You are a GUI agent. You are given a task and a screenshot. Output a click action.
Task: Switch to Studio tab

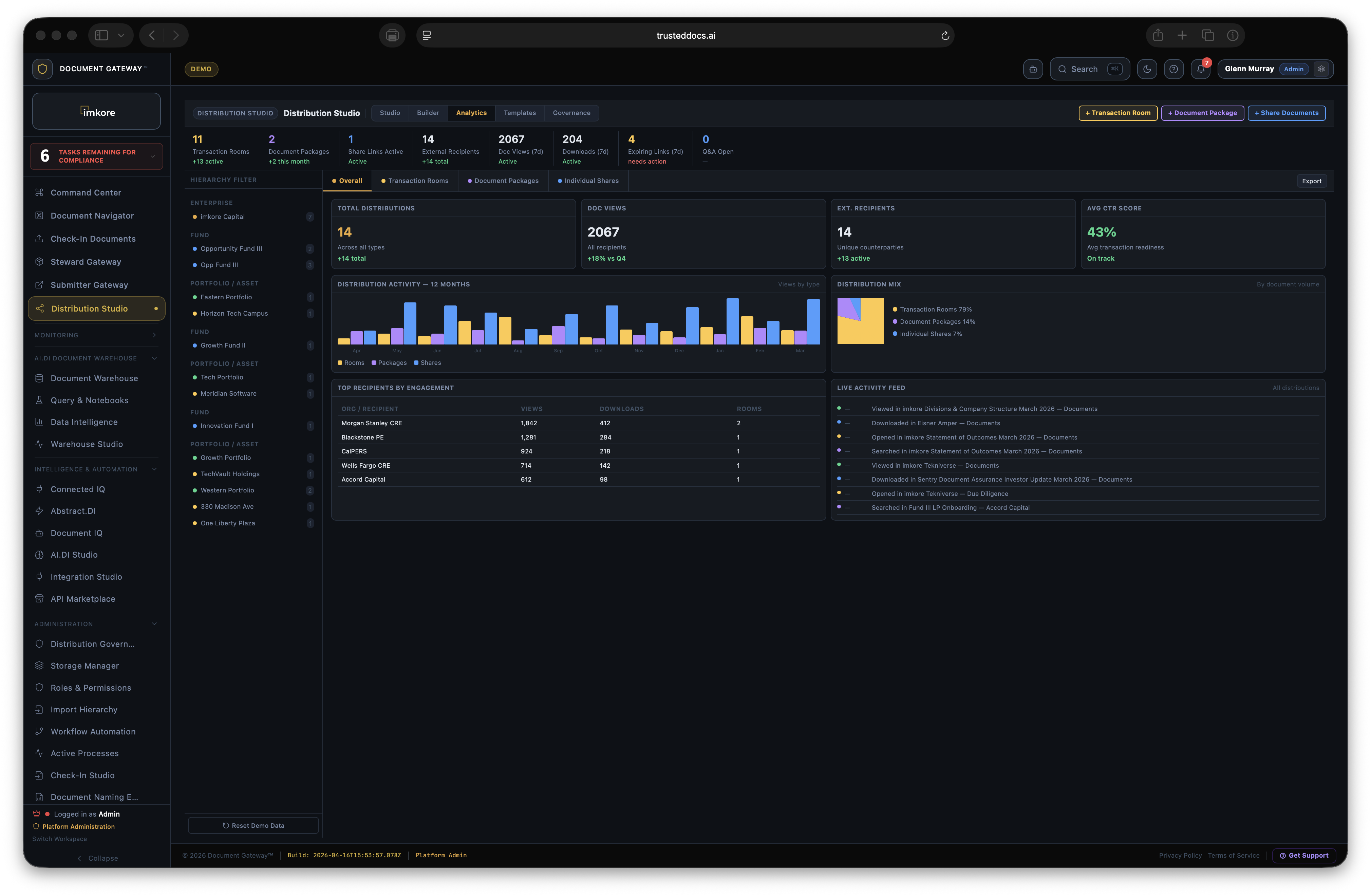389,113
